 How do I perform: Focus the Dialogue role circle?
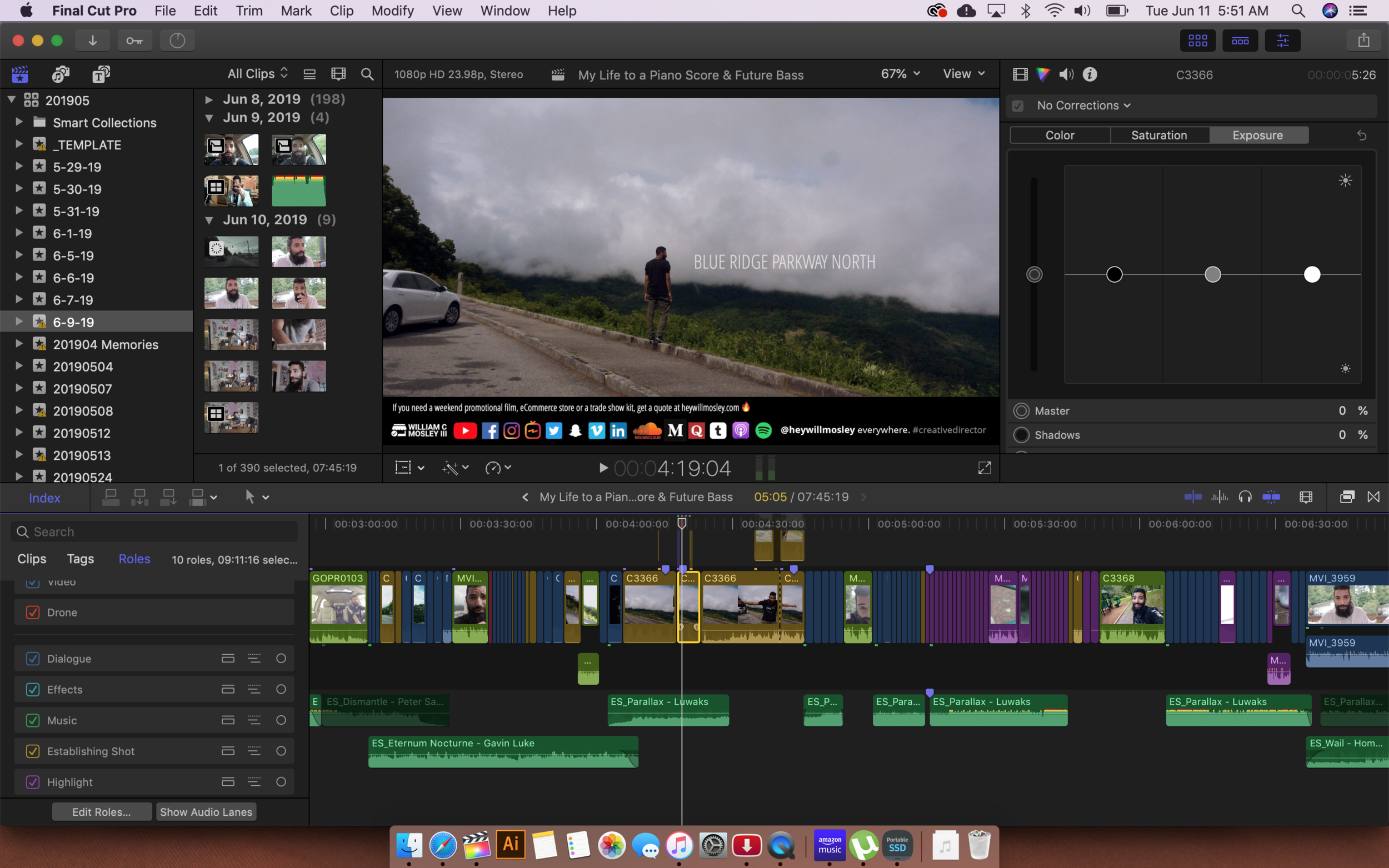pyautogui.click(x=281, y=659)
